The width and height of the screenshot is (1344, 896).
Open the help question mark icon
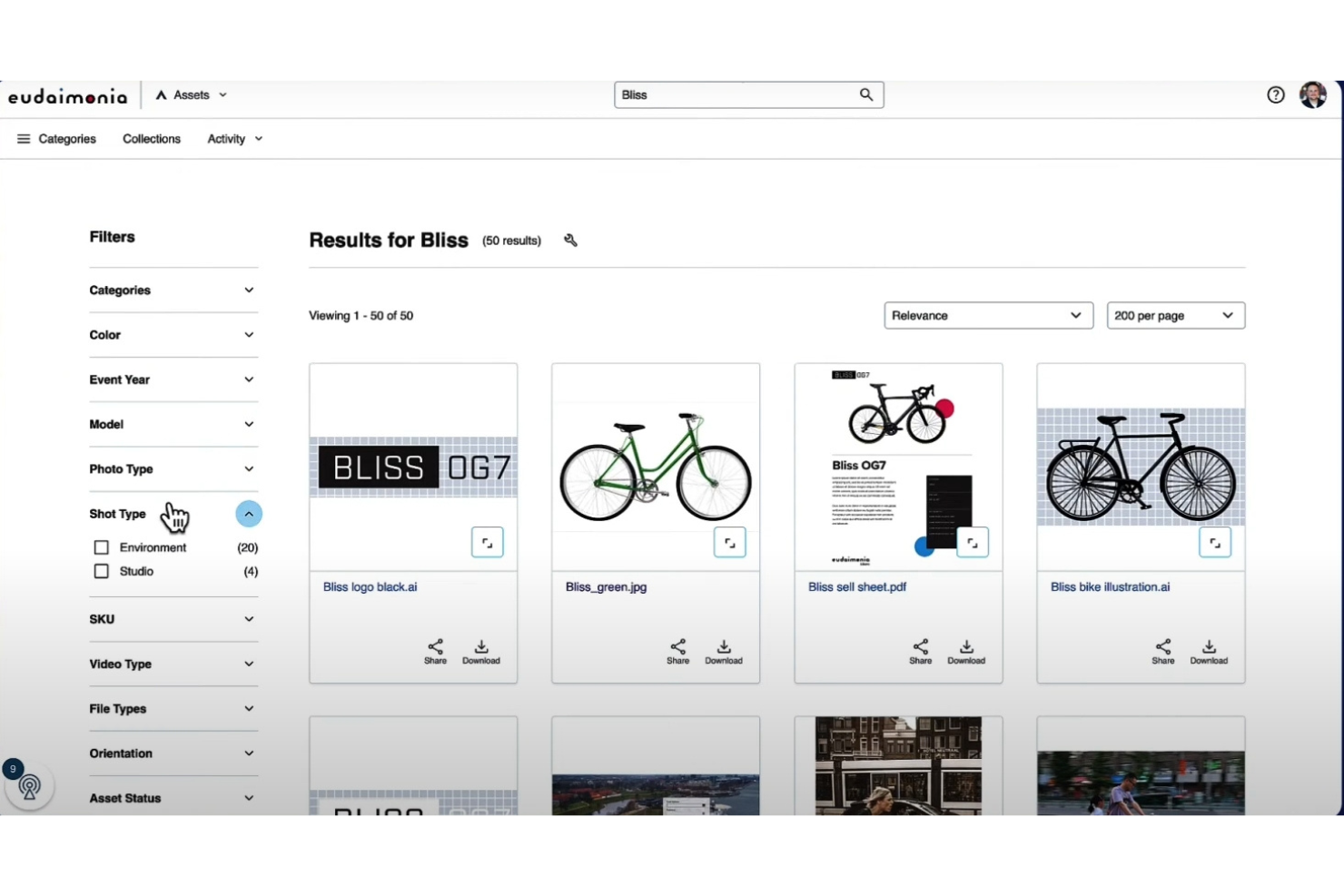[x=1276, y=95]
